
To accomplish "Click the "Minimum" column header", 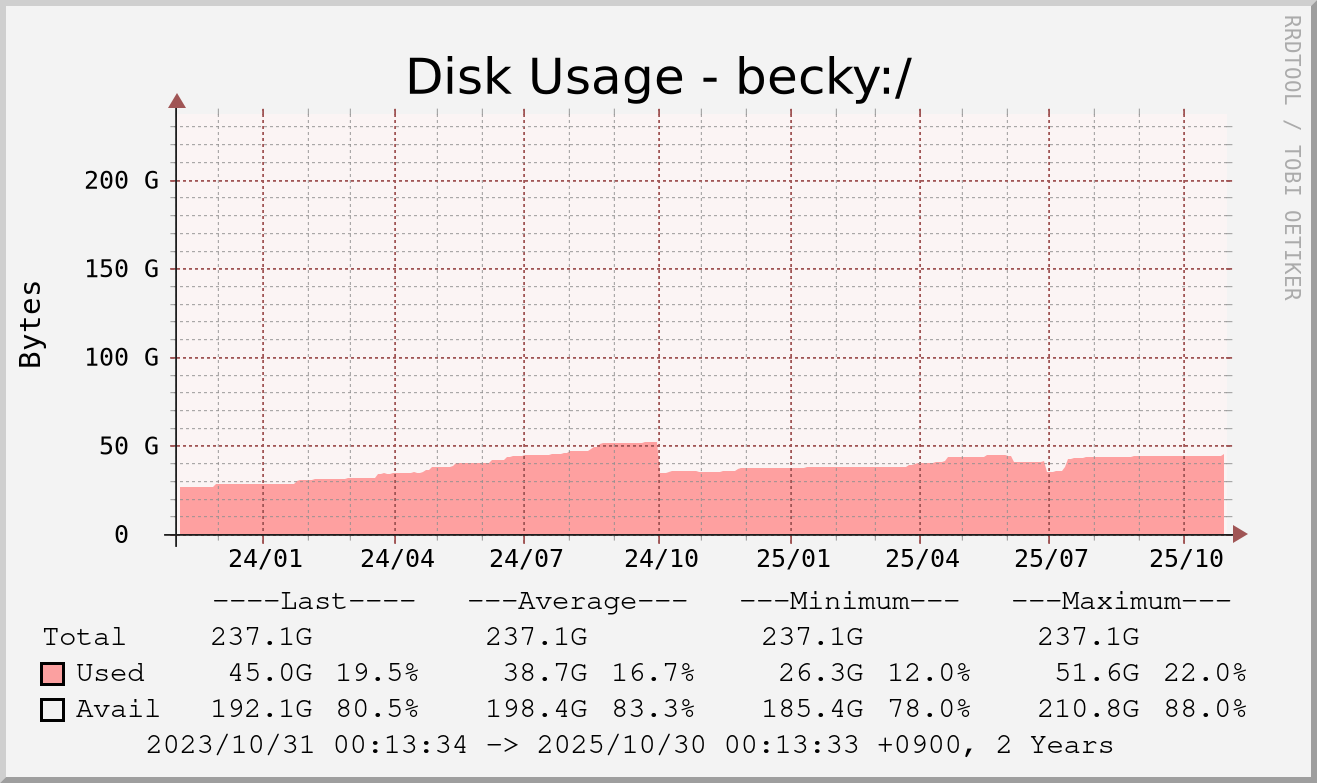I will click(x=849, y=602).
